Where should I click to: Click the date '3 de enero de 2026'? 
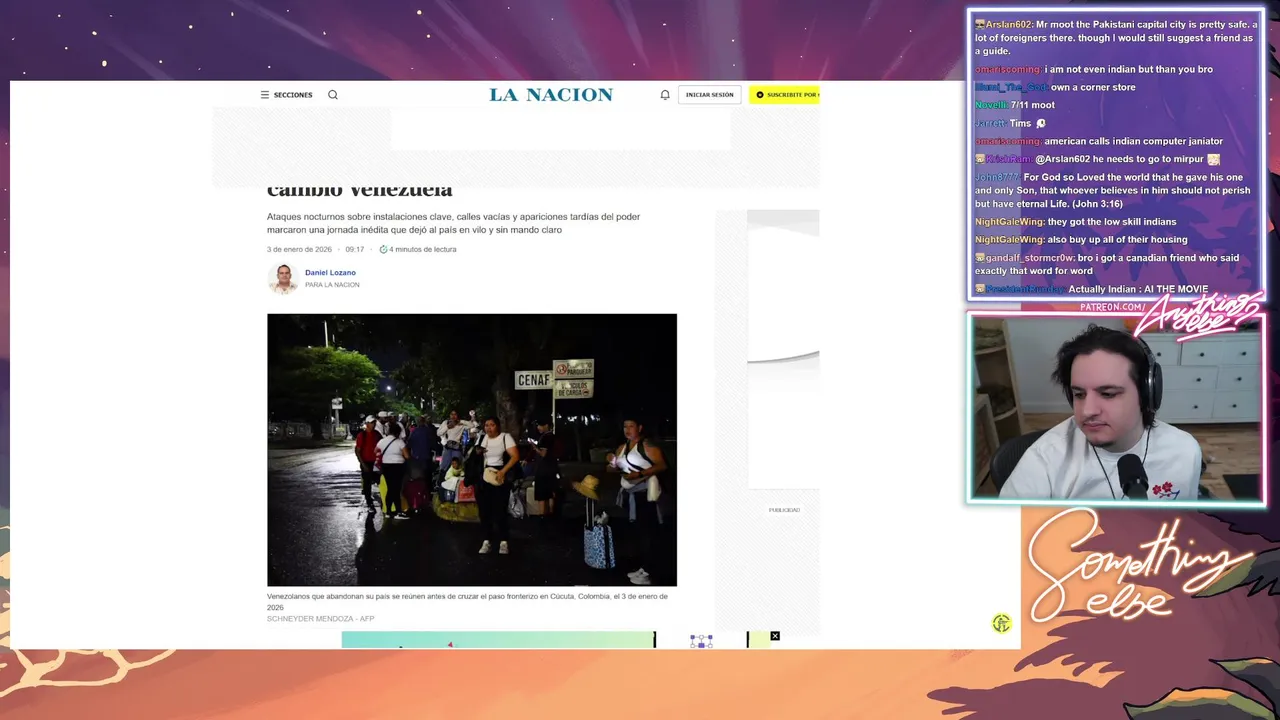click(x=299, y=249)
